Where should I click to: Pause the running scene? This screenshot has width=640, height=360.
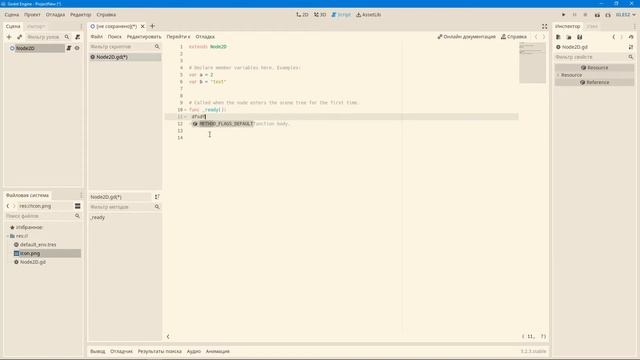tap(574, 15)
